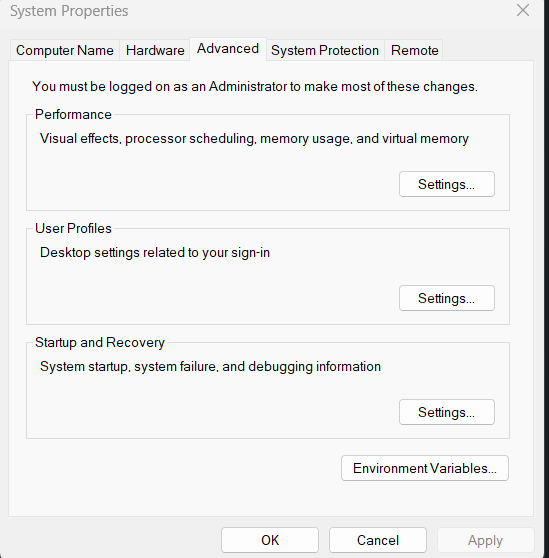
Task: Click the User Profiles group label
Action: click(73, 228)
